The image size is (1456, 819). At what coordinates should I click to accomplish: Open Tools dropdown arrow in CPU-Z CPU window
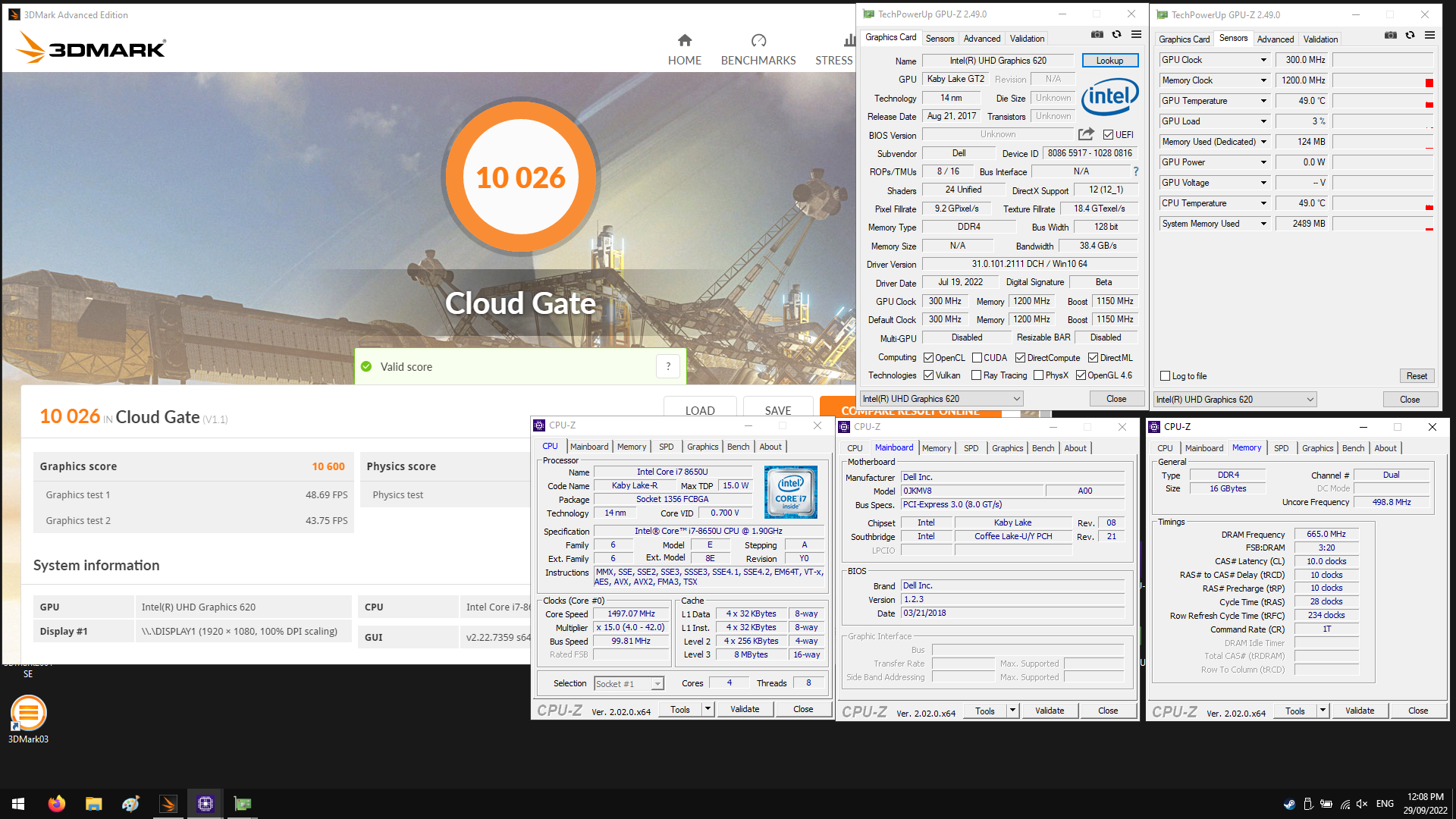pyautogui.click(x=708, y=710)
